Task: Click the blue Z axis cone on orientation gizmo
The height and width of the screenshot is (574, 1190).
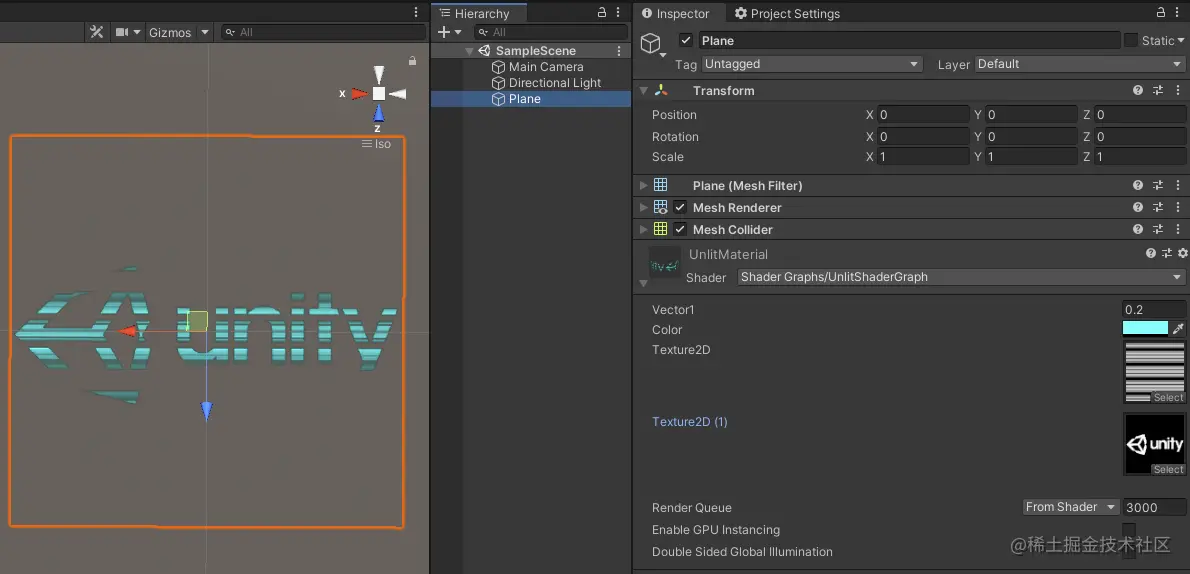Action: click(x=379, y=114)
